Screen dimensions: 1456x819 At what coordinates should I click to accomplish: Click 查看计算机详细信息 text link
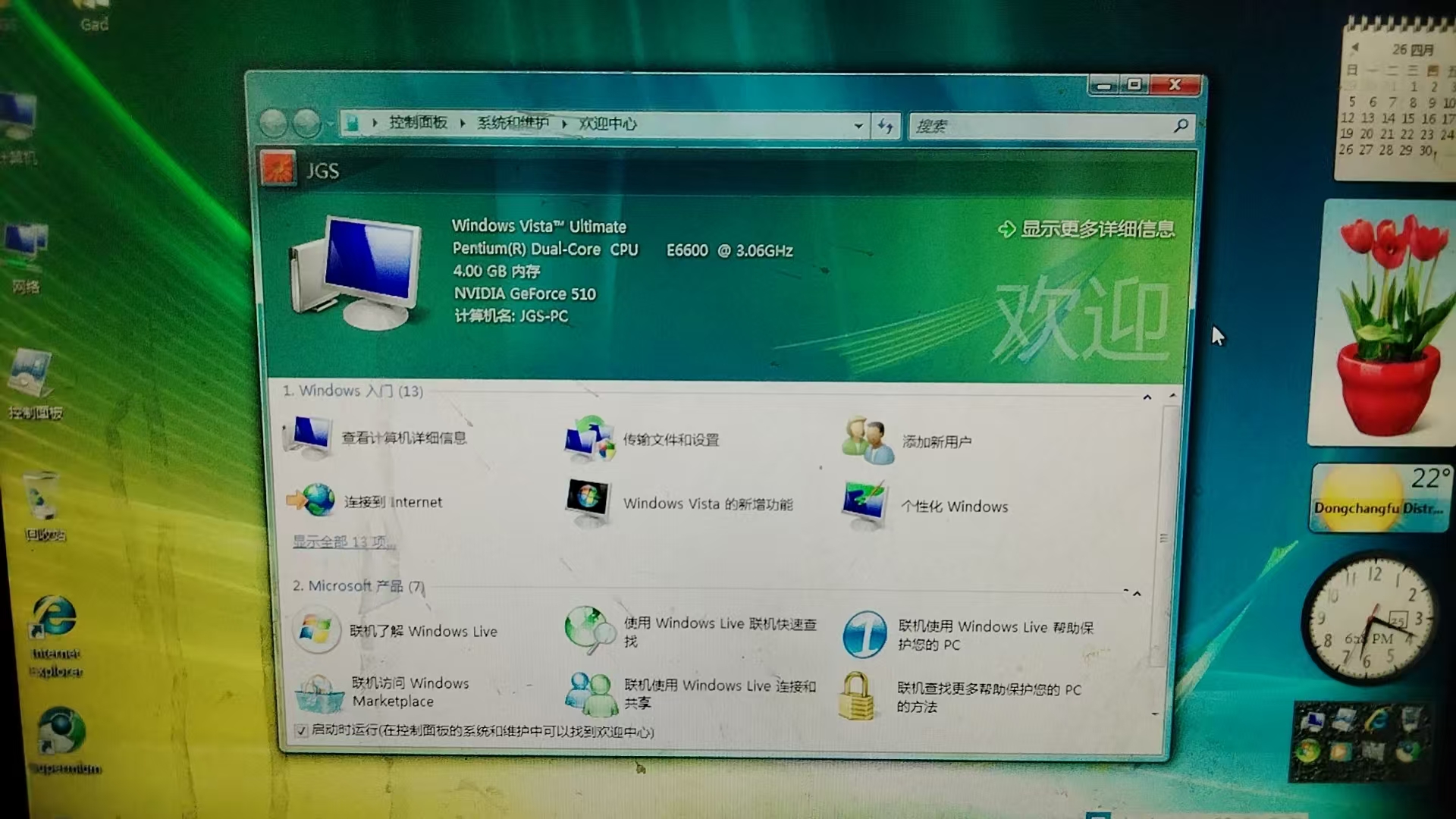(x=404, y=438)
